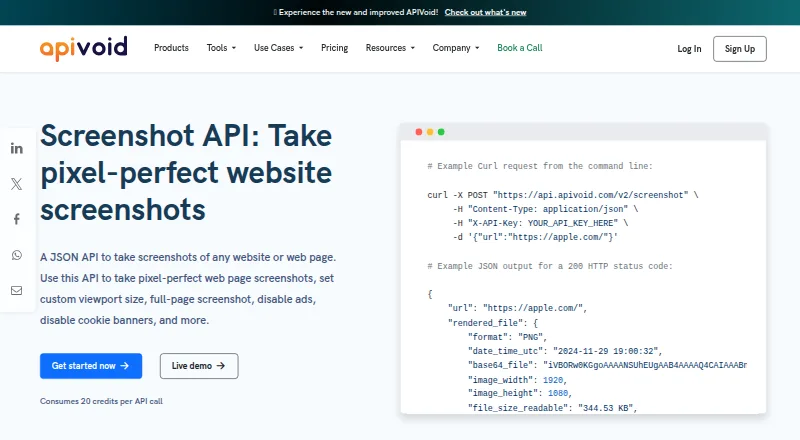800x440 pixels.
Task: Expand the Resources dropdown
Action: point(390,48)
